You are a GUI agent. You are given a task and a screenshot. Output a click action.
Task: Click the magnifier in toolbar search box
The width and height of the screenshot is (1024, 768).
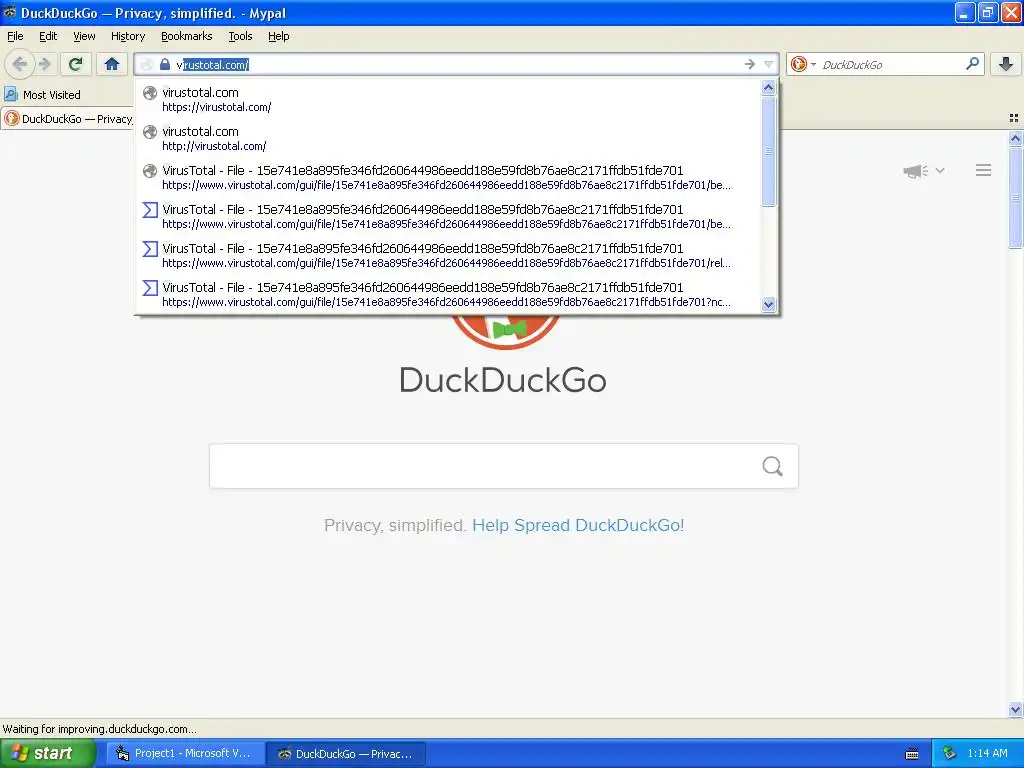pyautogui.click(x=972, y=64)
